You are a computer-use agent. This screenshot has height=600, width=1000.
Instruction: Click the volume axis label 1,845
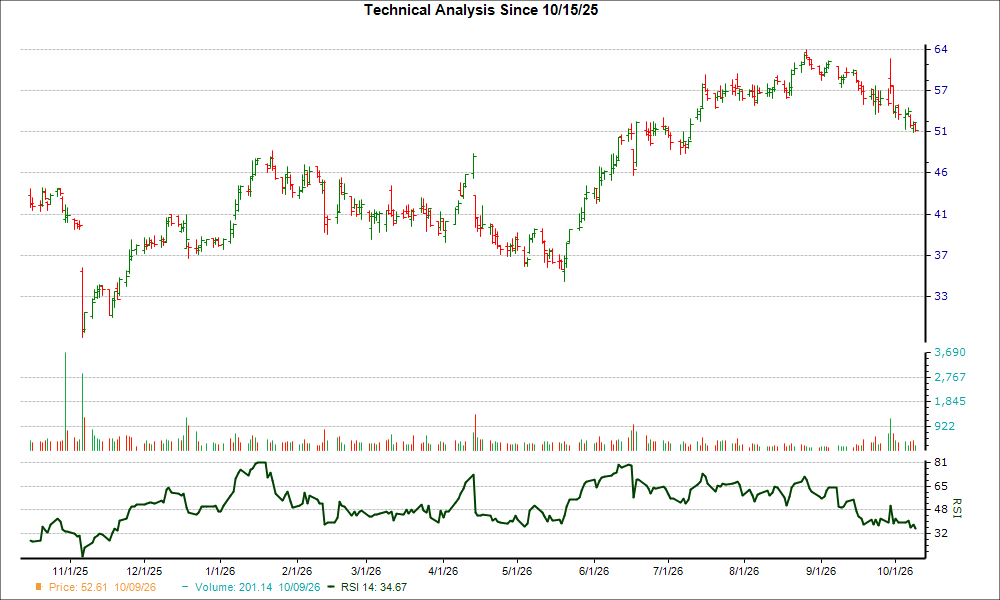click(x=950, y=401)
